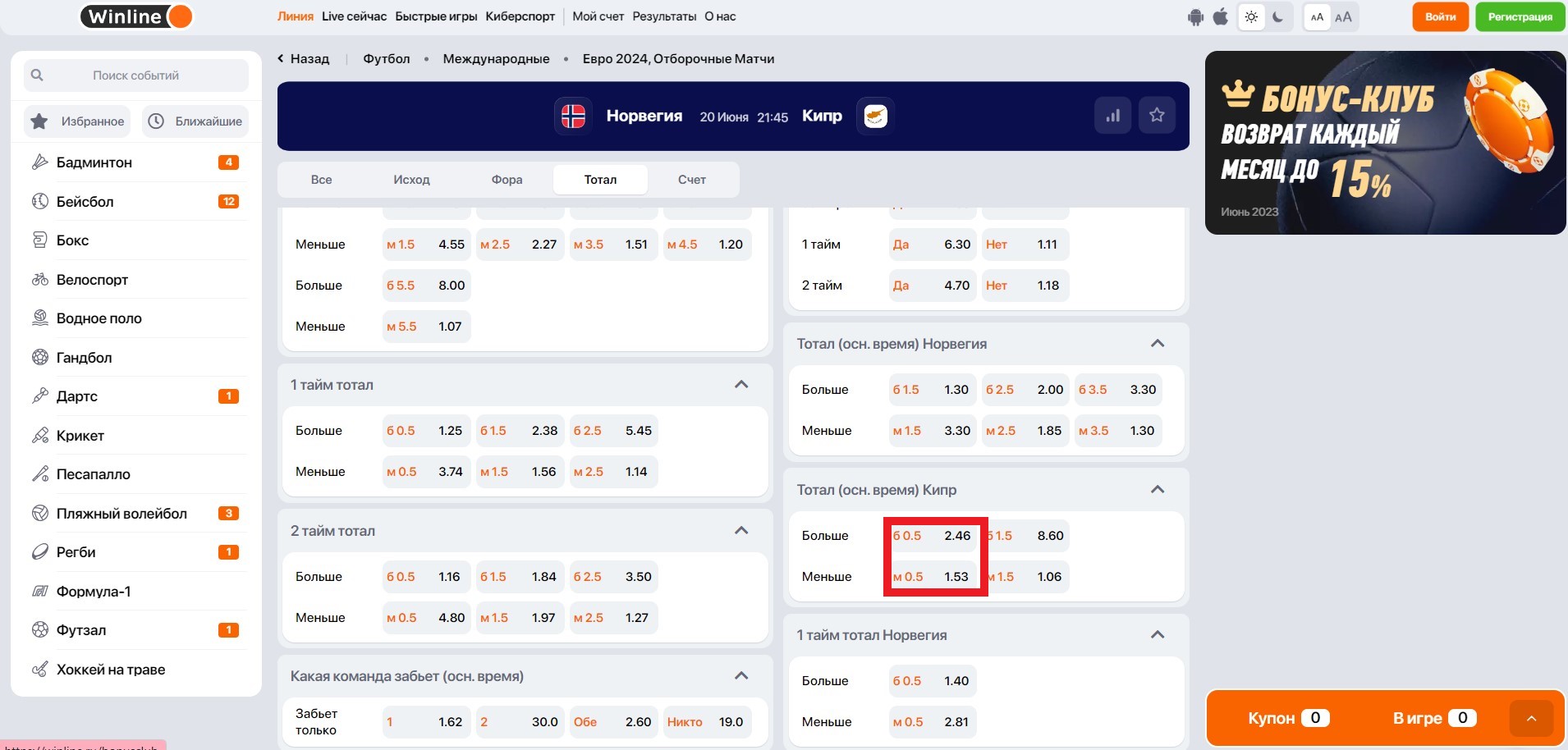Viewport: 1568px width, 750px height.
Task: Click the Велоспорт bicycle icon
Action: (39, 279)
